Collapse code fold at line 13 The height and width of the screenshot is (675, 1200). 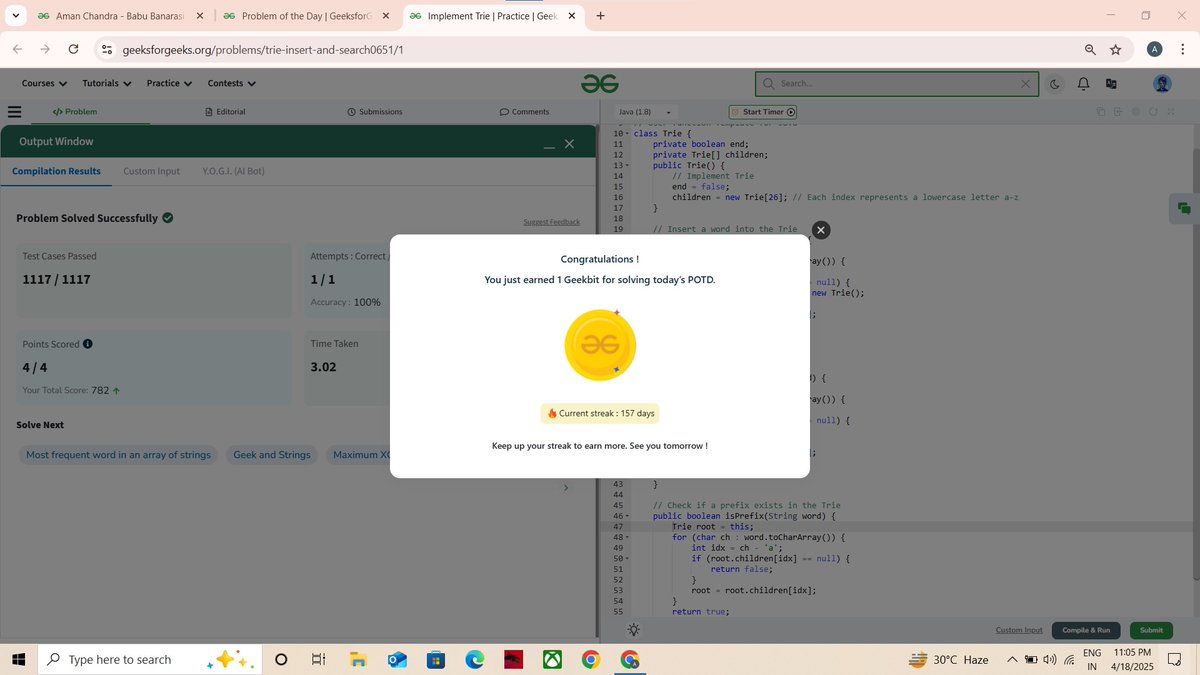[627, 165]
